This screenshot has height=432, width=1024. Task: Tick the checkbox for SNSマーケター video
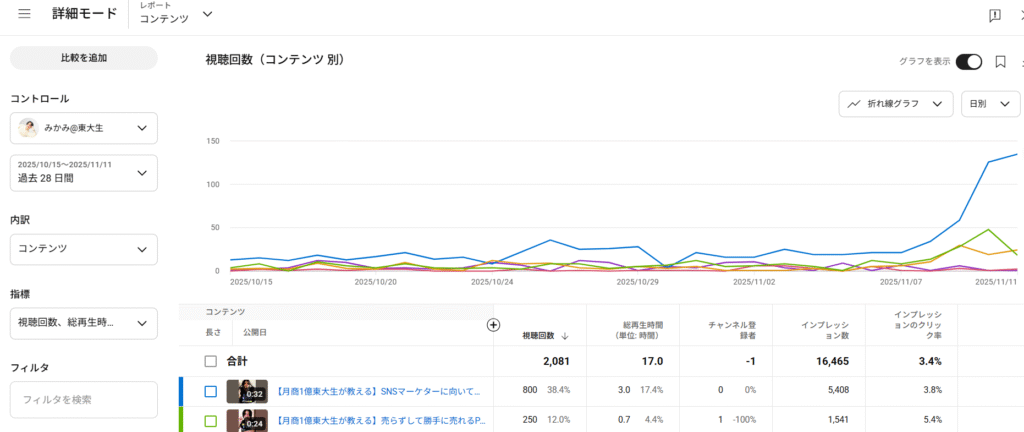tap(210, 392)
